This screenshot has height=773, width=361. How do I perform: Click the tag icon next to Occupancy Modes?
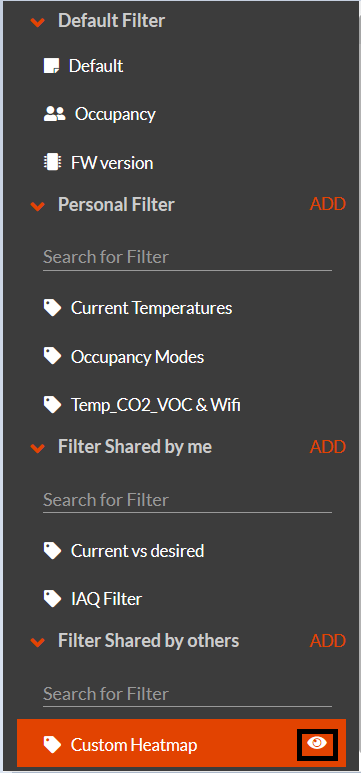coord(52,356)
